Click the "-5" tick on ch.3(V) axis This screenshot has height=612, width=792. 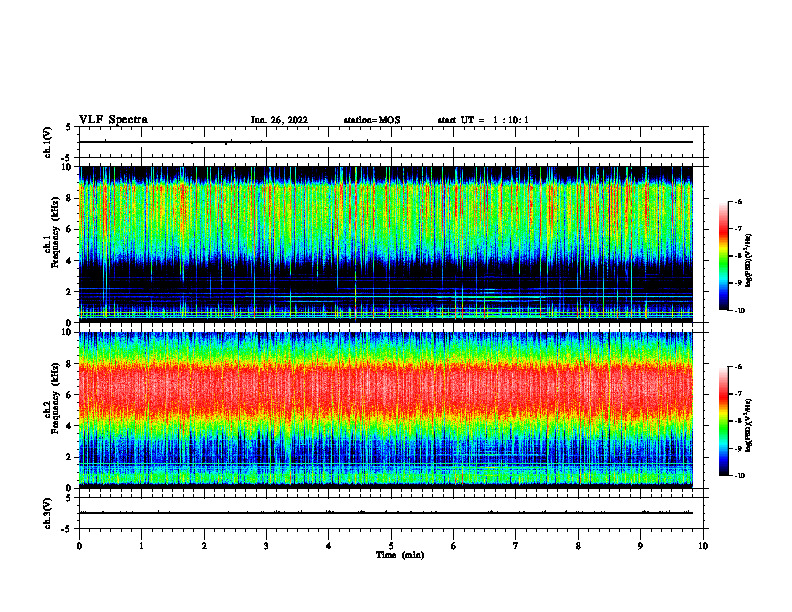click(67, 529)
